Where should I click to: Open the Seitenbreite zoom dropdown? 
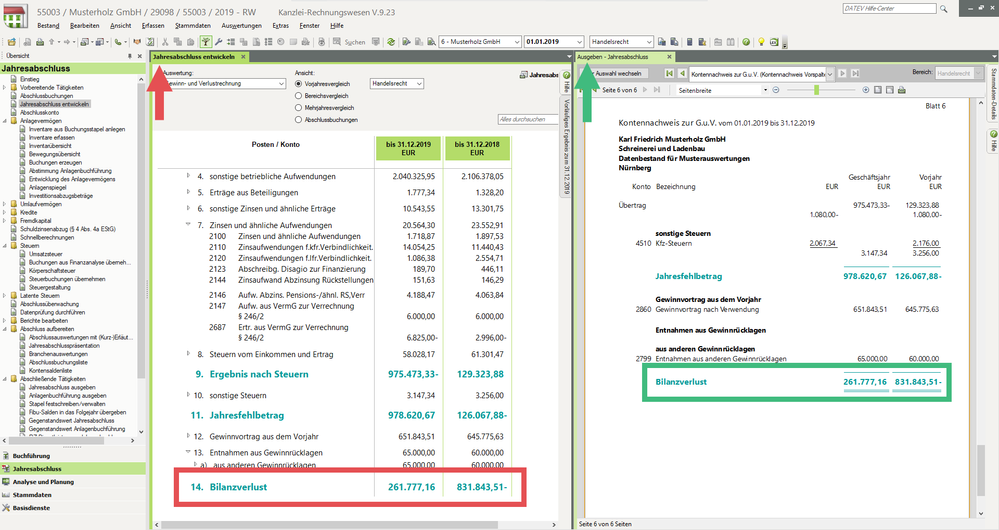[765, 90]
